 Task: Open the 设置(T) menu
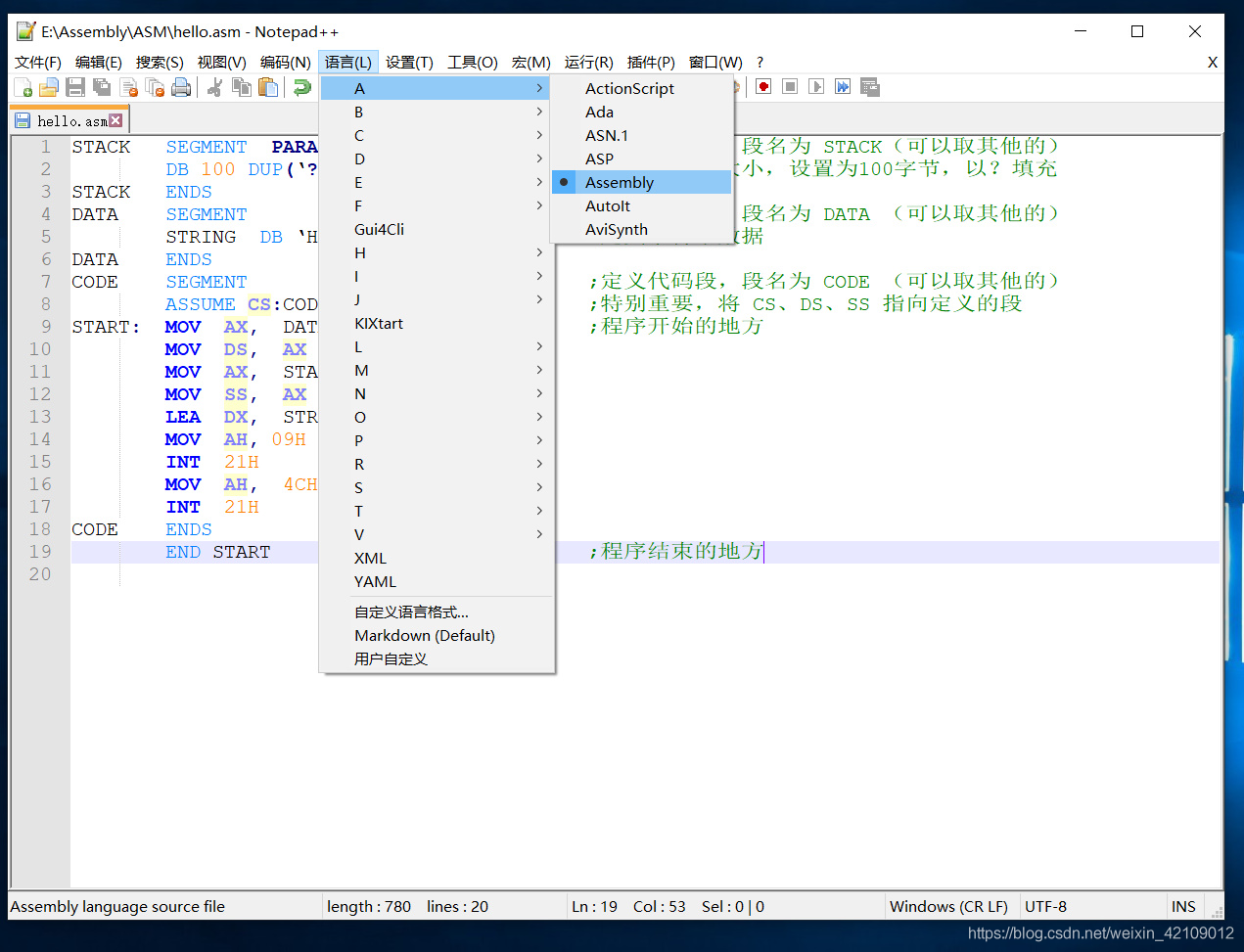[x=409, y=62]
